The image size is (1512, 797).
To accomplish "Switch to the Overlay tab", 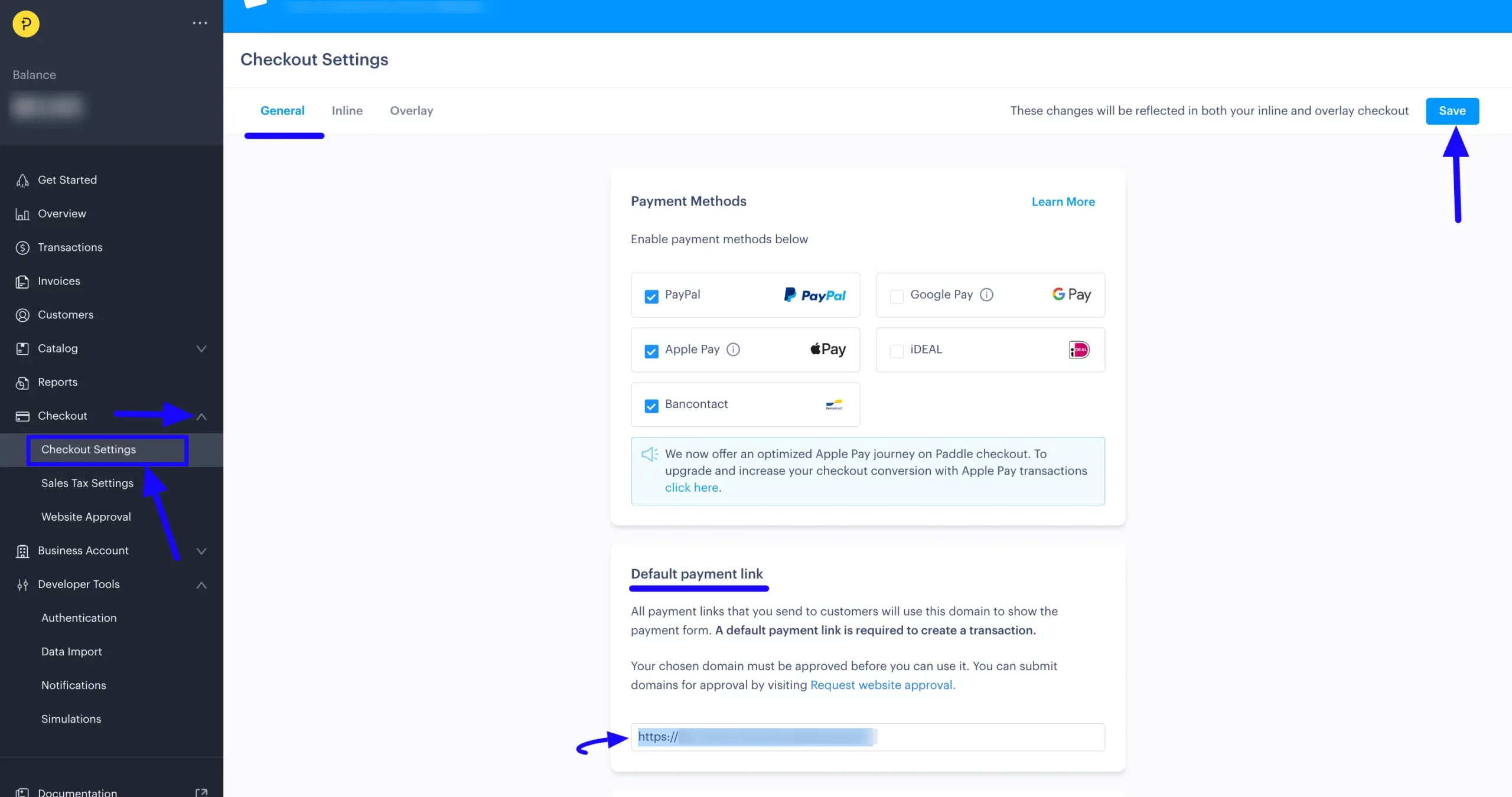I will [x=412, y=111].
